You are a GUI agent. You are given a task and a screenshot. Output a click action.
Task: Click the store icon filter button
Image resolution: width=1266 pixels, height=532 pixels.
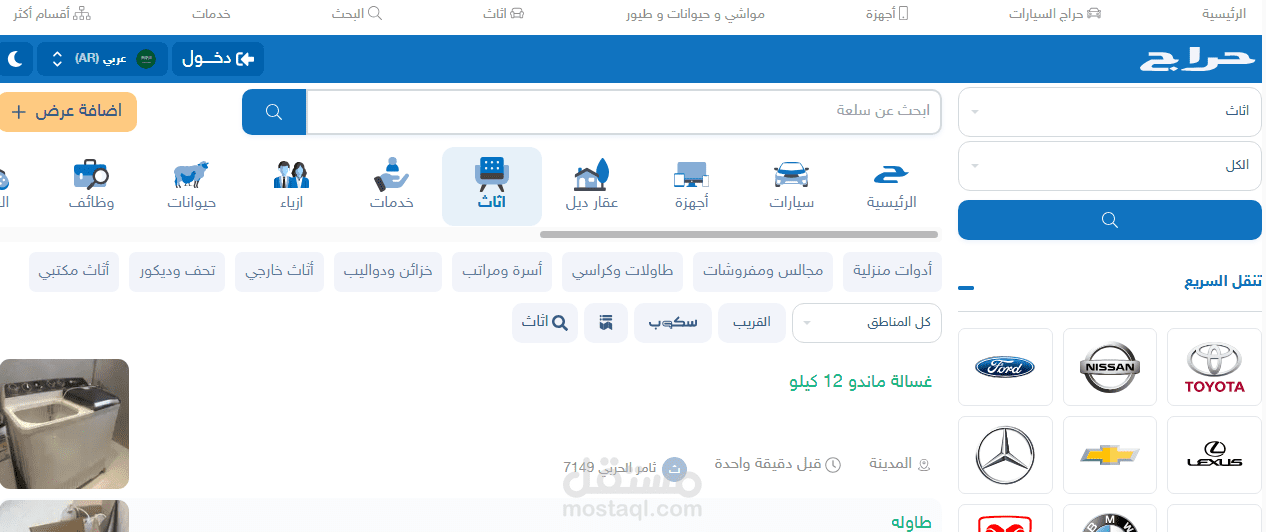(606, 323)
